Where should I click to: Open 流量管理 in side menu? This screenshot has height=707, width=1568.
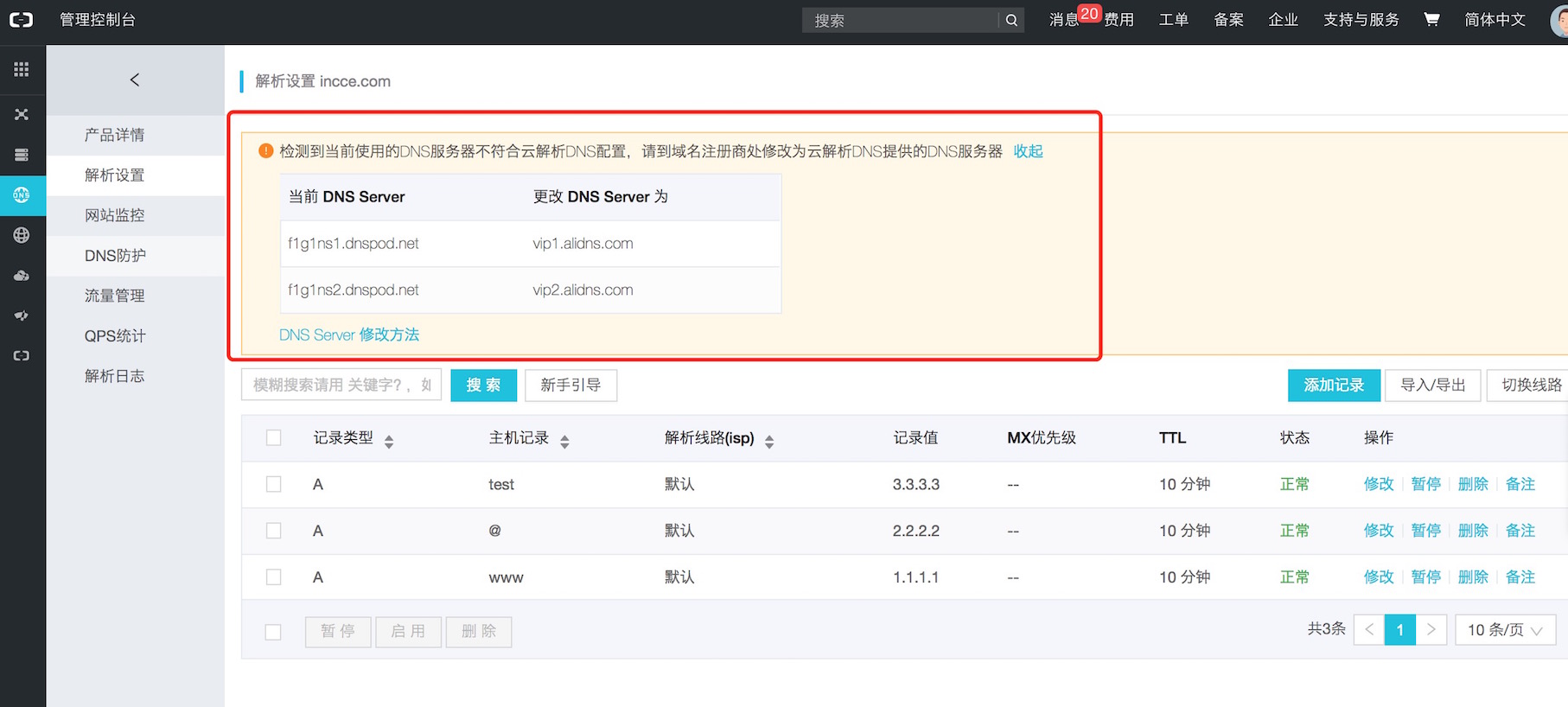tap(136, 296)
